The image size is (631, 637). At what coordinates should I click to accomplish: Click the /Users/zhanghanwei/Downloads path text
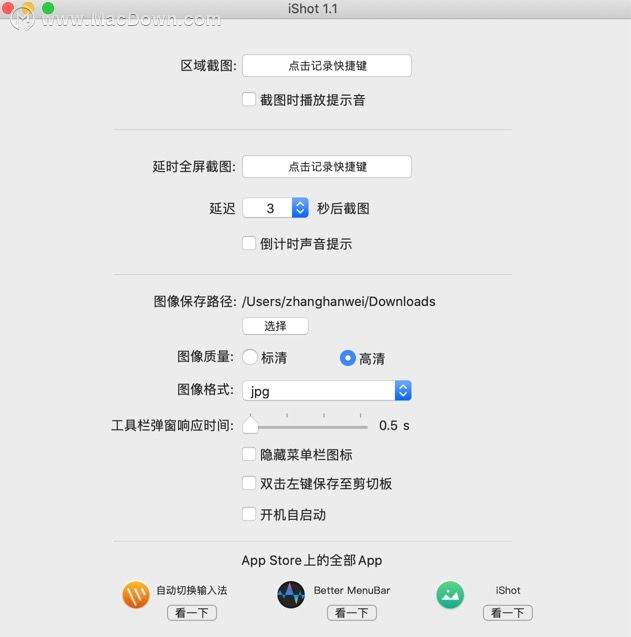coord(339,301)
